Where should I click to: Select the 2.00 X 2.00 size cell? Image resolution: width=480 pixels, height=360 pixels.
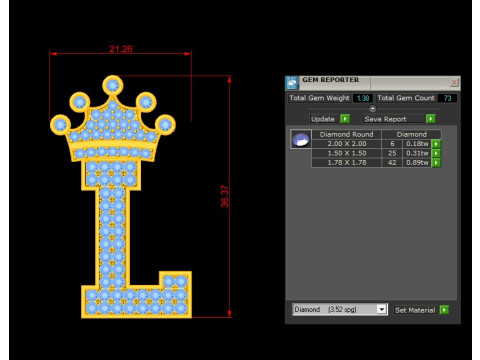(347, 144)
